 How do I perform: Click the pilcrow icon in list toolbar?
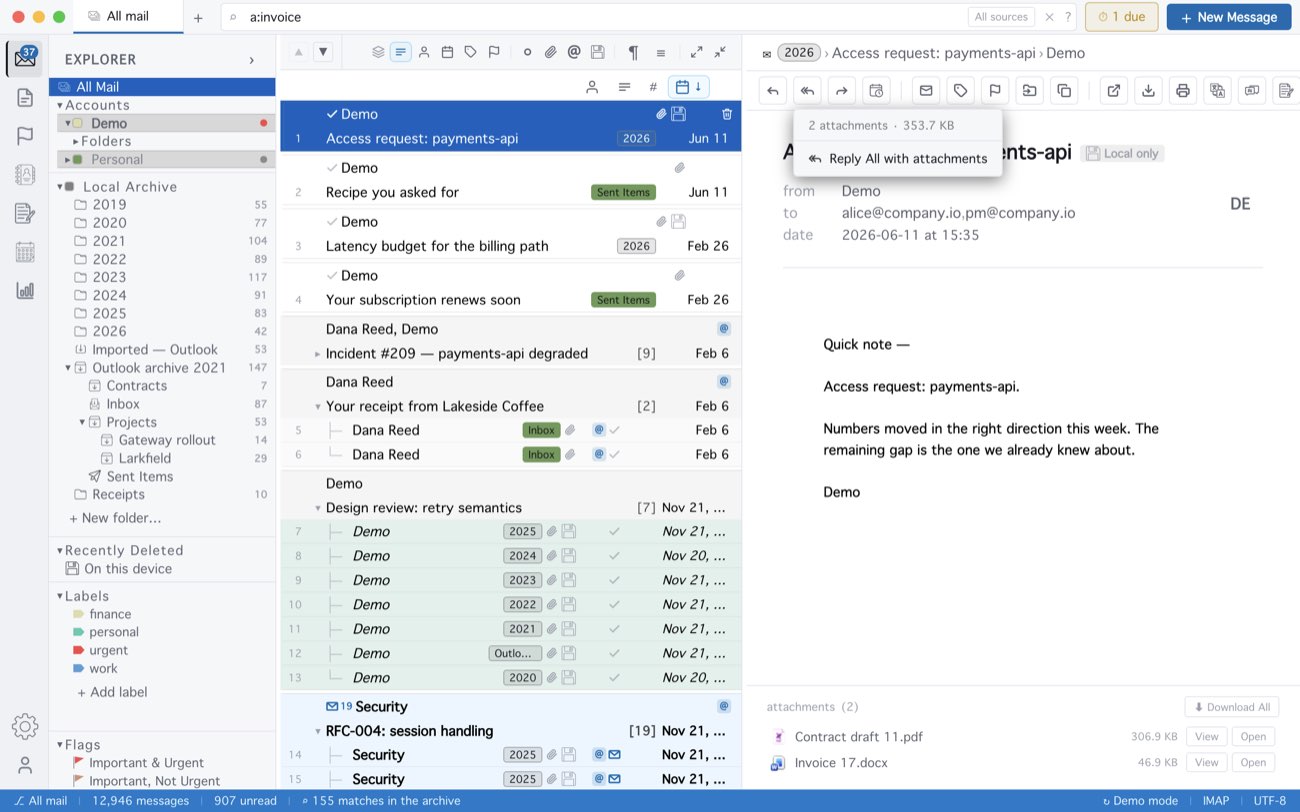pyautogui.click(x=633, y=52)
